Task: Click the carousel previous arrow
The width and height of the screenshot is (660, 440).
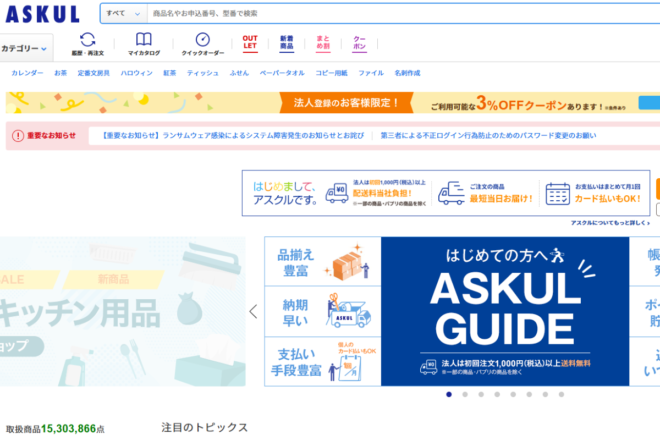Action: click(253, 311)
